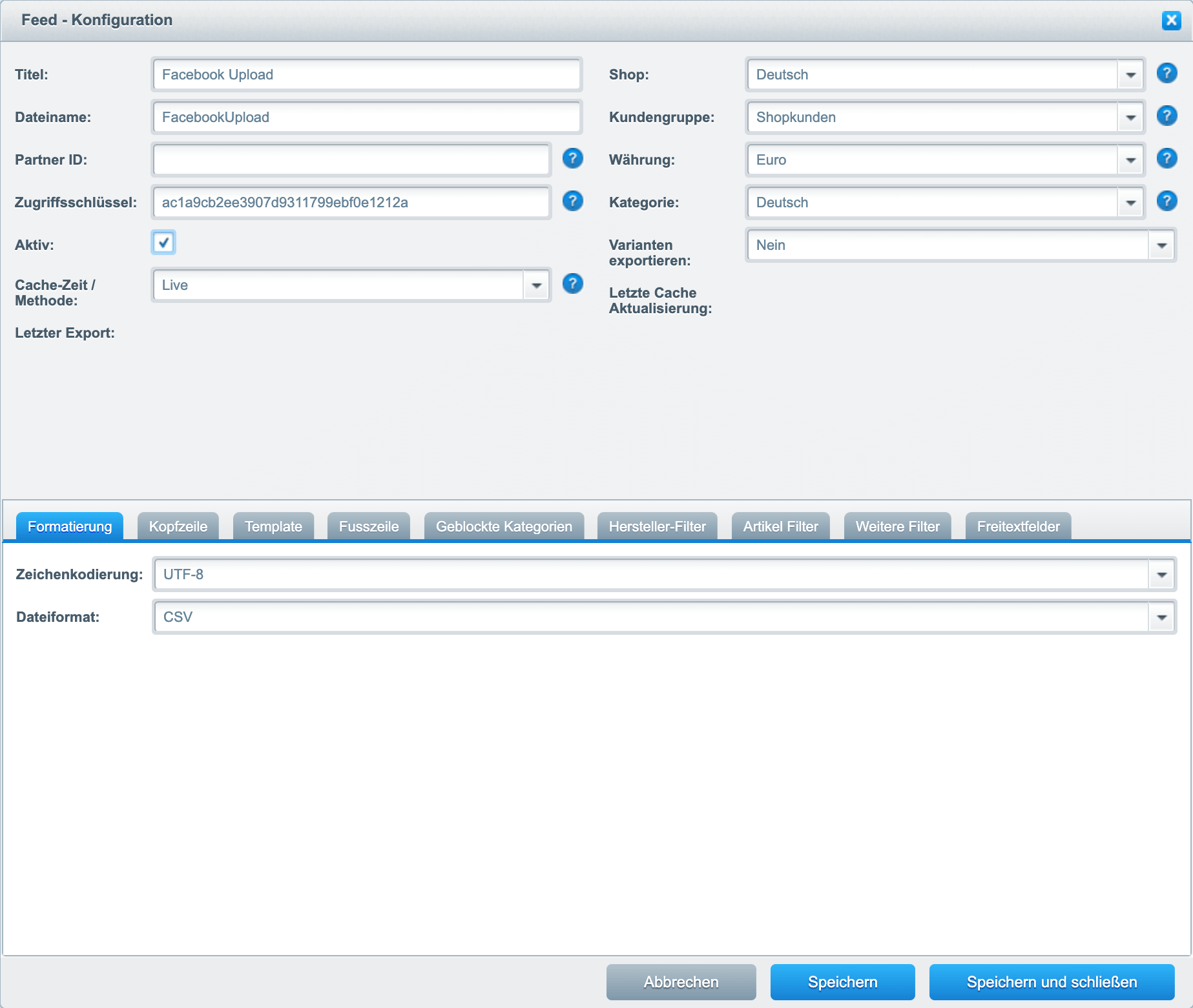Open the Geblockte Kategorien tab
The height and width of the screenshot is (1008, 1193).
[504, 526]
